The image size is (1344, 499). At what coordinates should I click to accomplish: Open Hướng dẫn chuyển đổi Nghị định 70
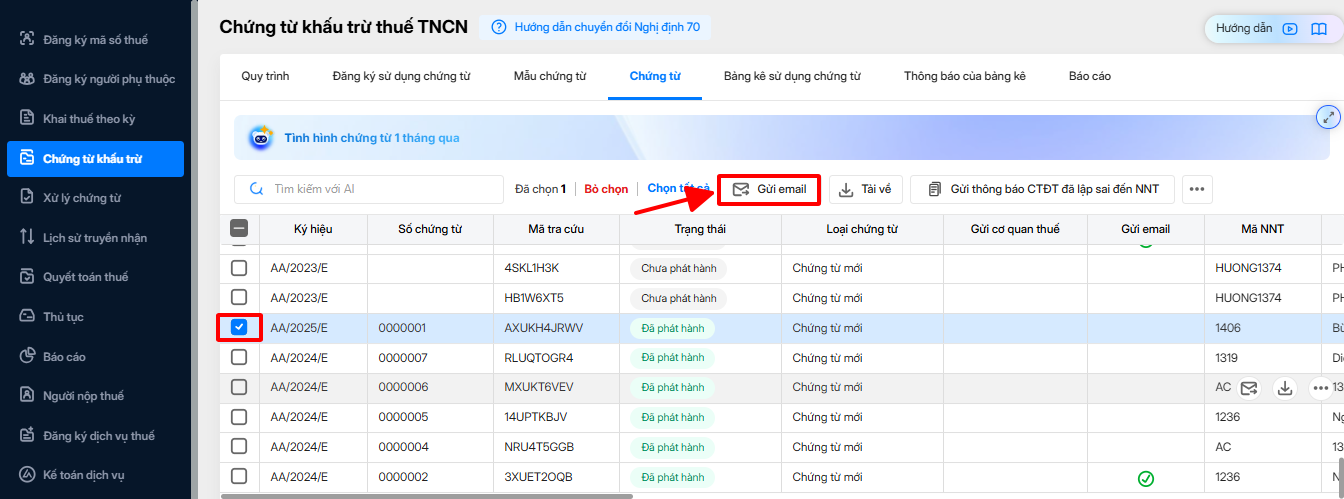click(596, 27)
